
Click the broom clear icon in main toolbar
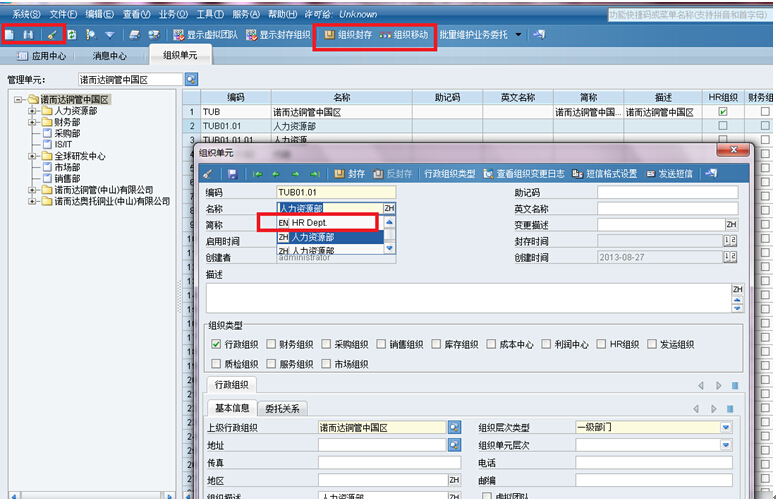pos(51,34)
